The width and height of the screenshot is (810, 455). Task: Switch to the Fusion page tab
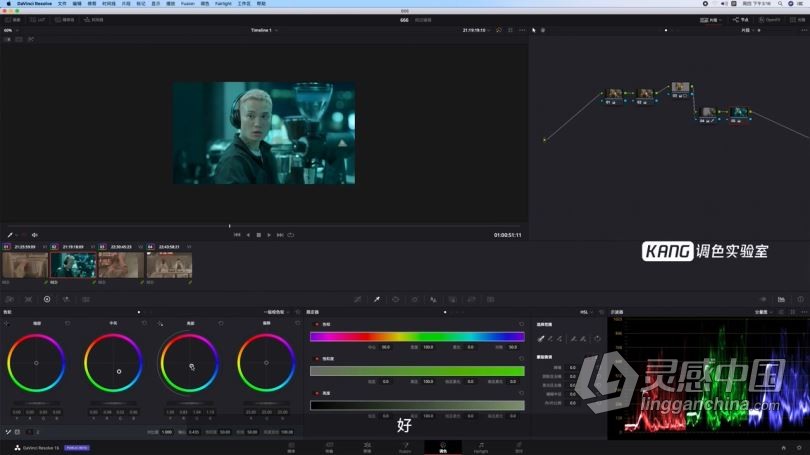pos(405,447)
